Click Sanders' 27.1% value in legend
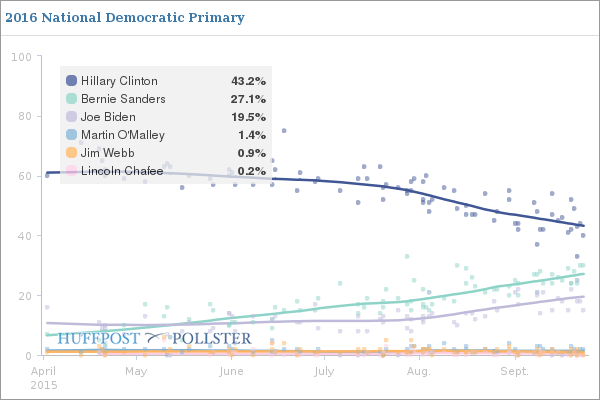Image resolution: width=600 pixels, height=400 pixels. coord(248,99)
